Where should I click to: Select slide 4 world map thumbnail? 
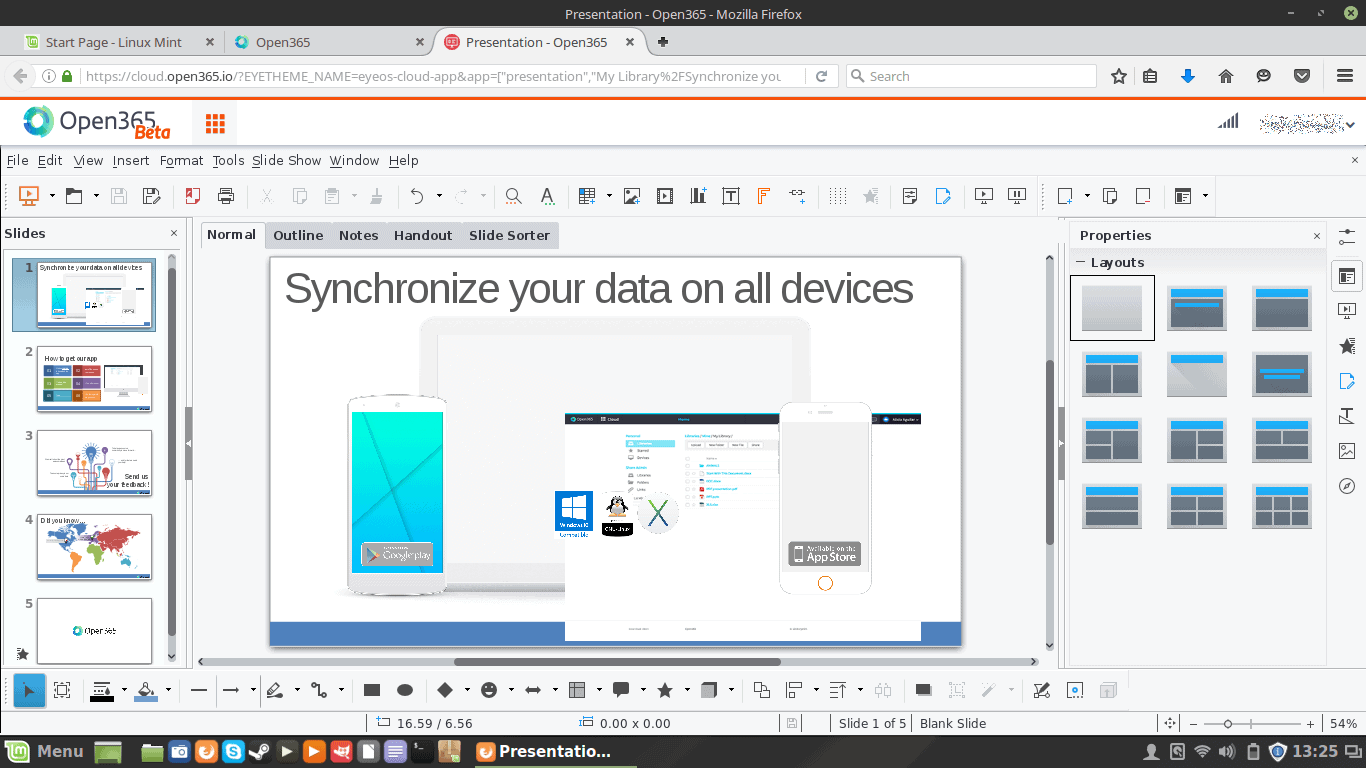click(94, 547)
